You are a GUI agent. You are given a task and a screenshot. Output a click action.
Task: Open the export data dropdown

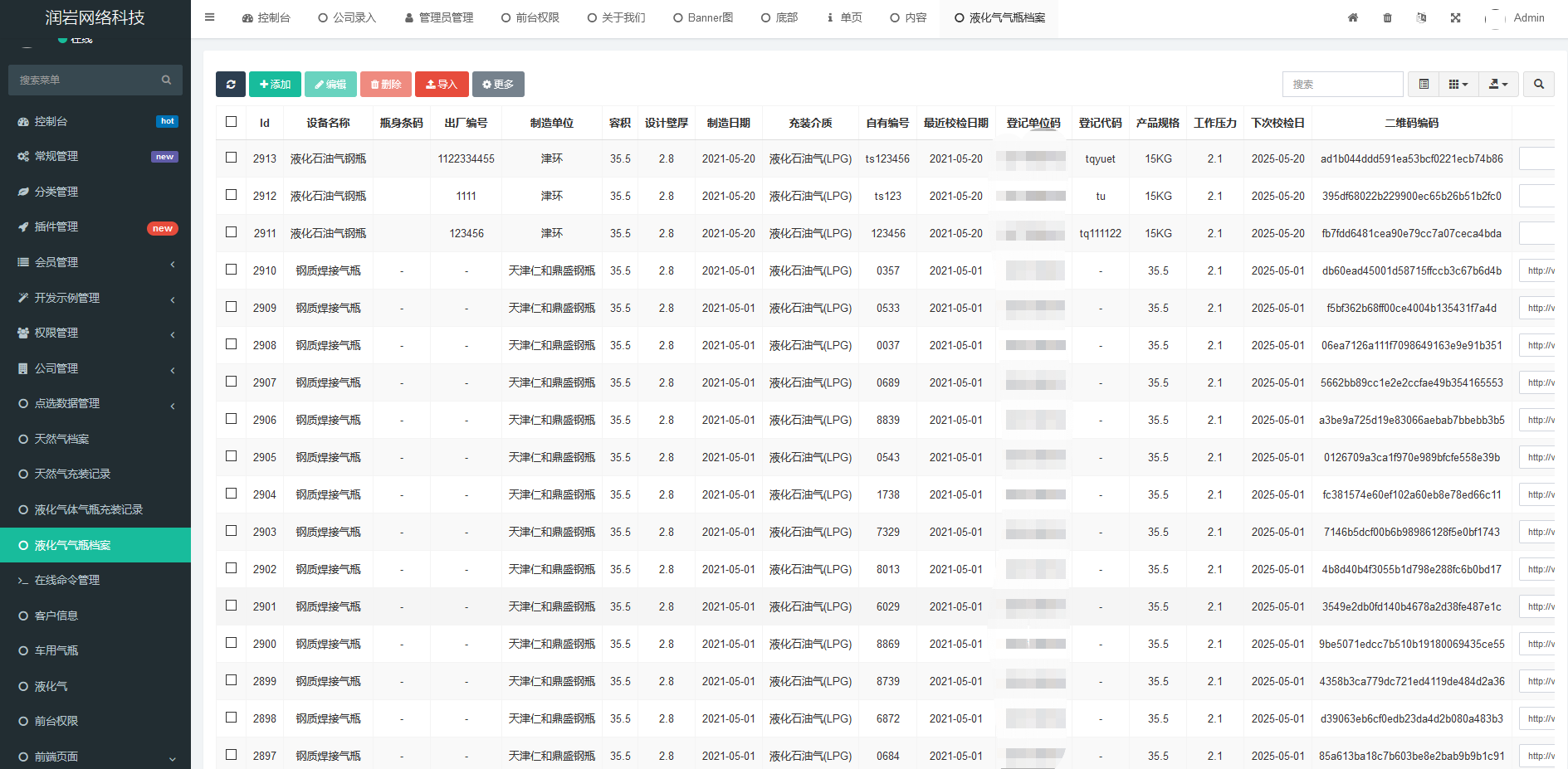click(1498, 84)
